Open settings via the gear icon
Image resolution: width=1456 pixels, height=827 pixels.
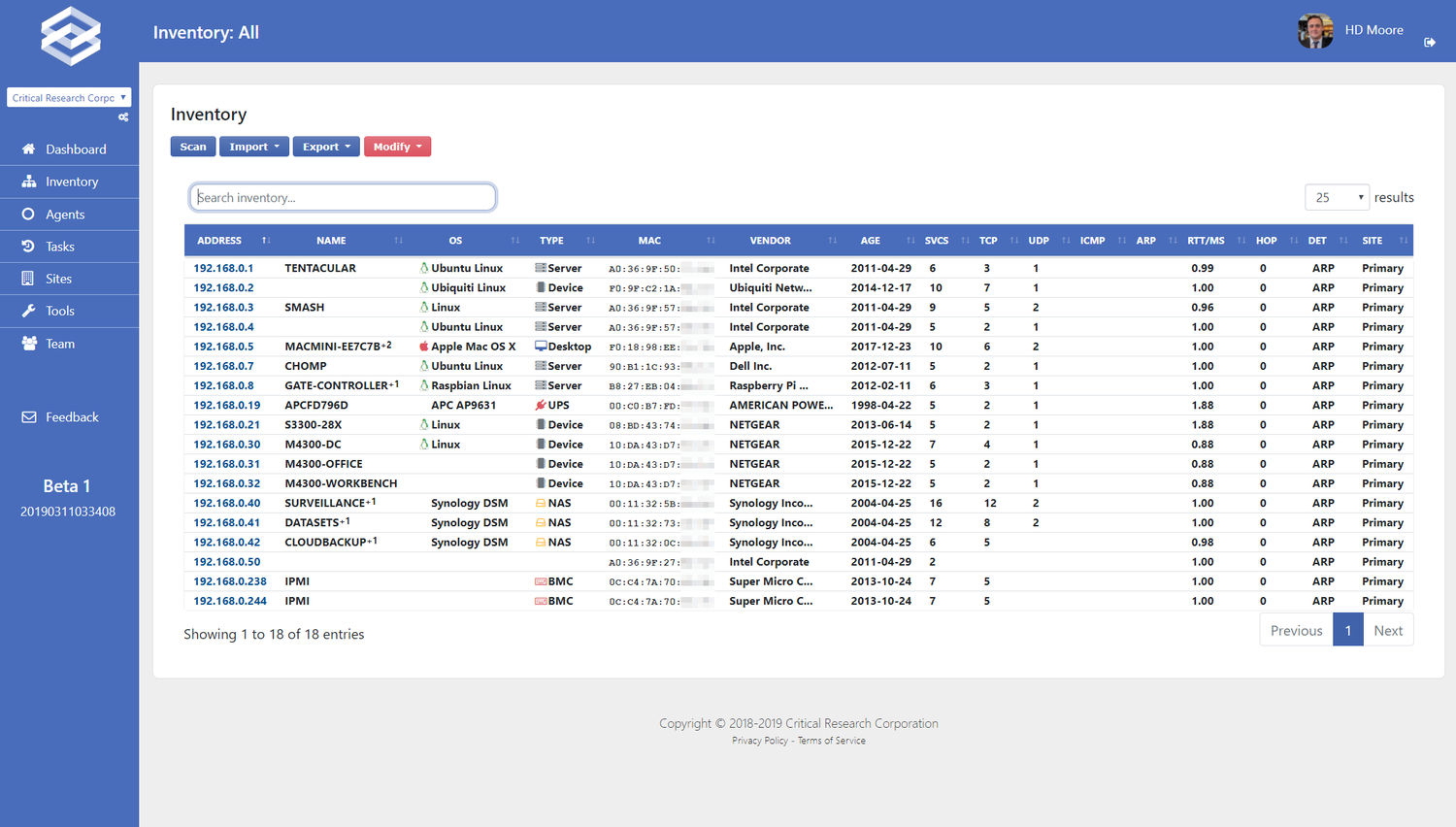[x=123, y=116]
